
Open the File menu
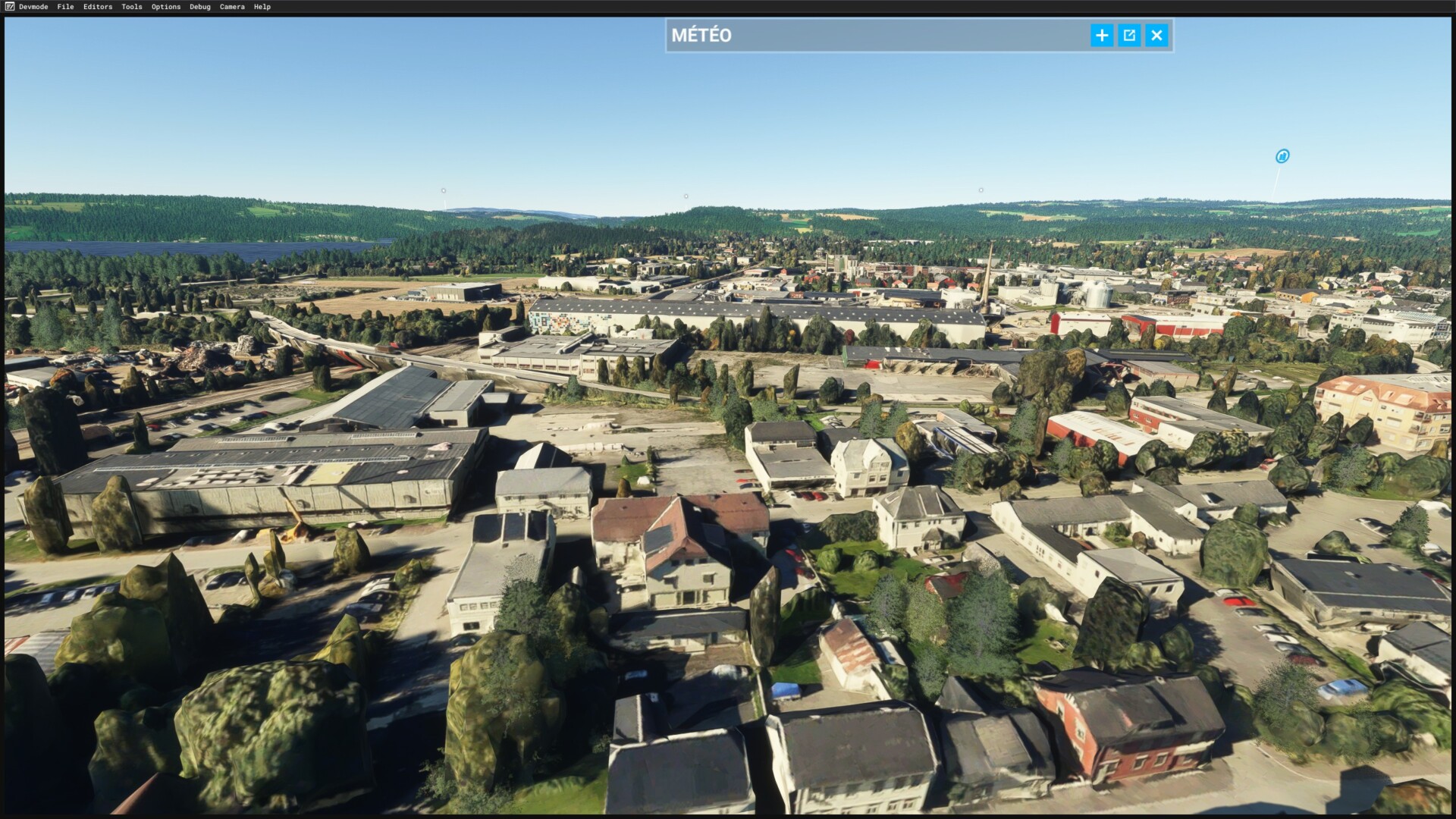click(x=65, y=7)
